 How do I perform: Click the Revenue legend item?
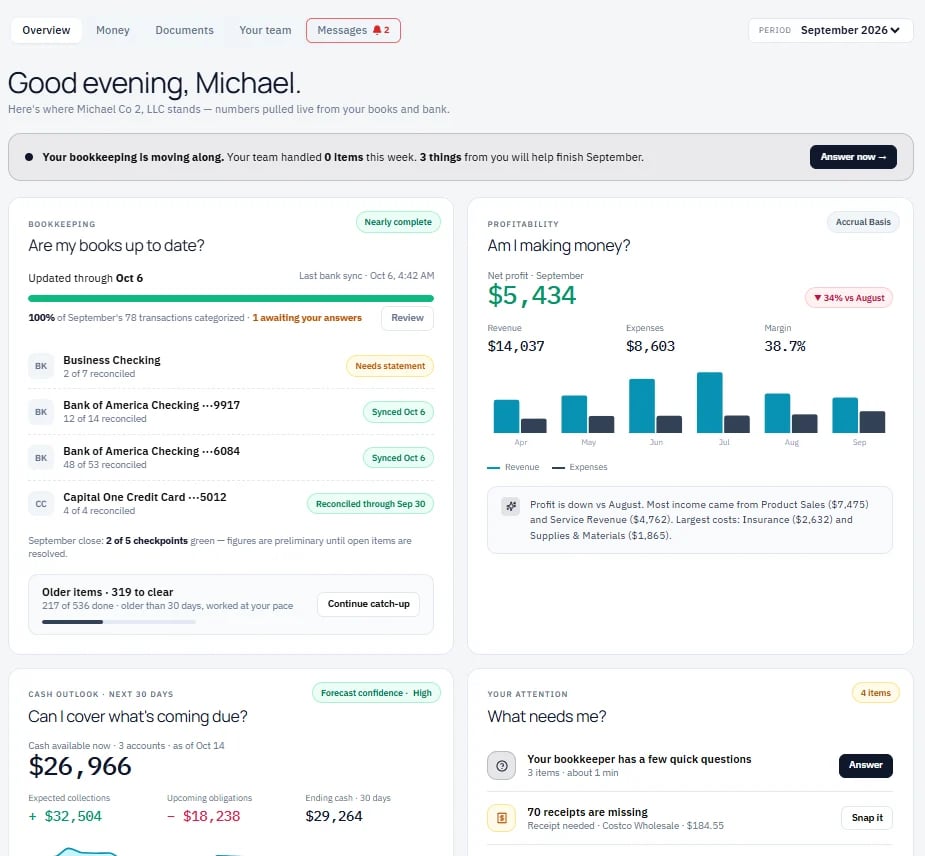tap(513, 467)
